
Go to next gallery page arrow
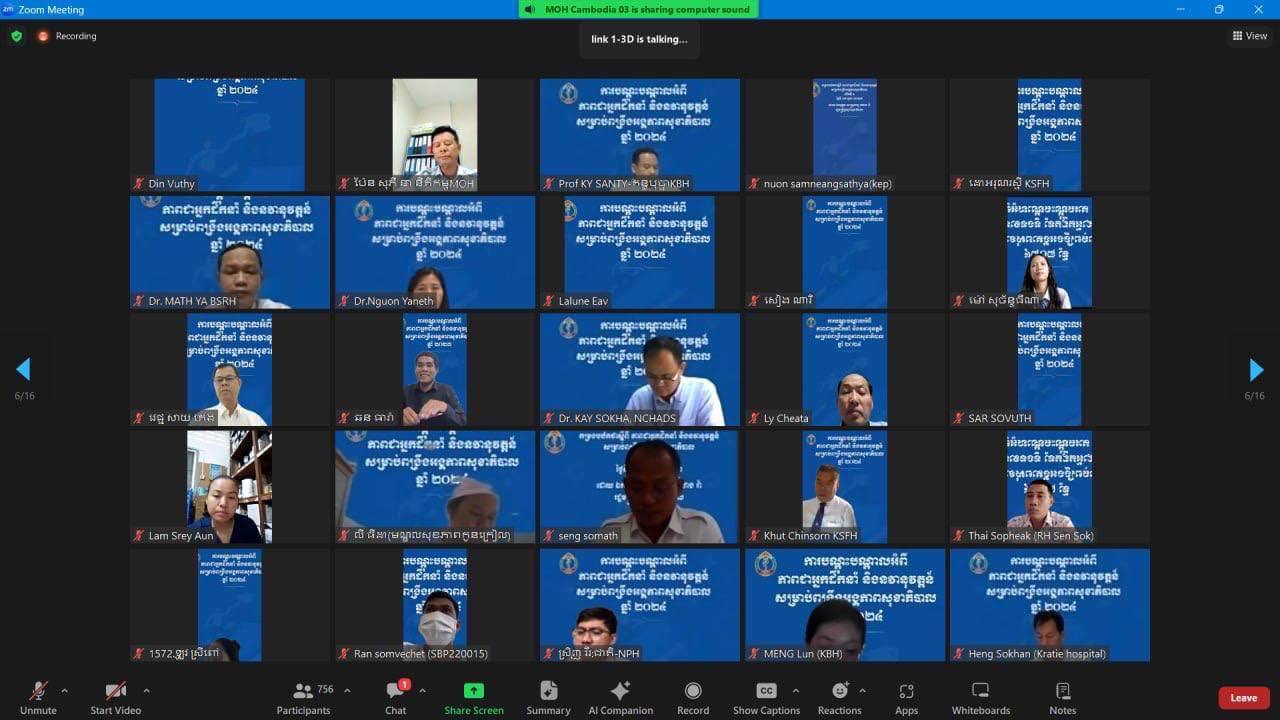point(1256,370)
